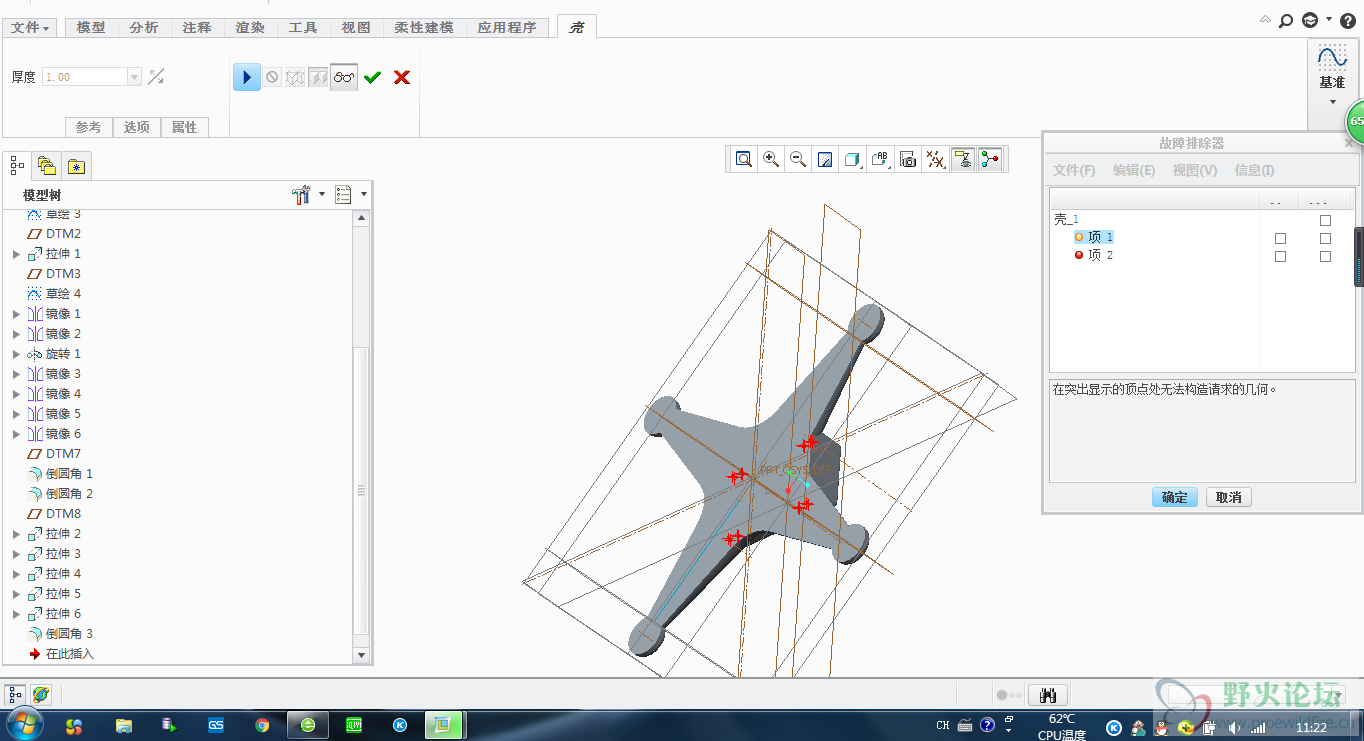Toggle the glasses verify-preview icon
The width and height of the screenshot is (1364, 741).
point(344,77)
